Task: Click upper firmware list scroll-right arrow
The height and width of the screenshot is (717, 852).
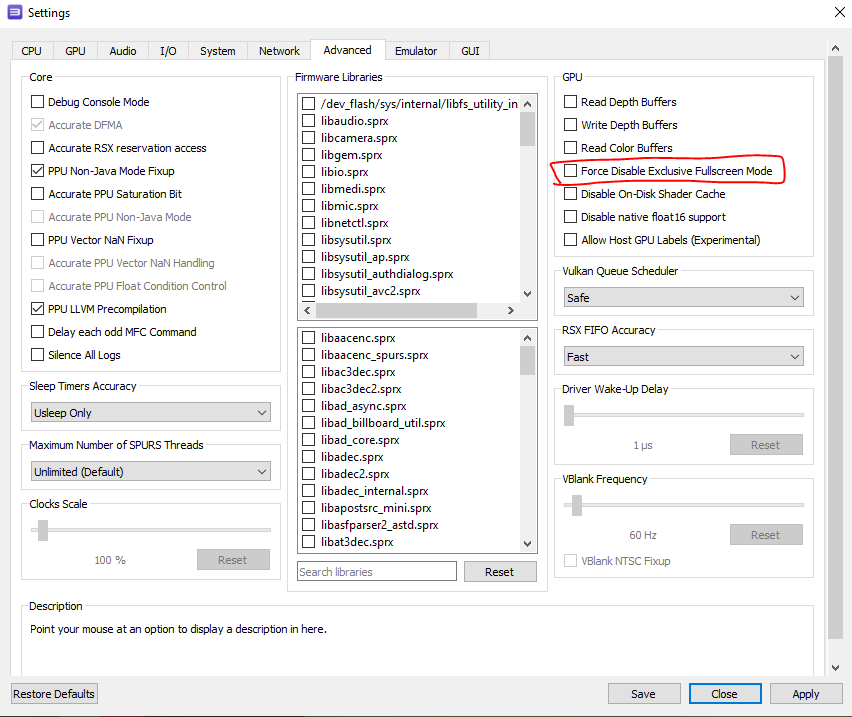Action: click(511, 311)
